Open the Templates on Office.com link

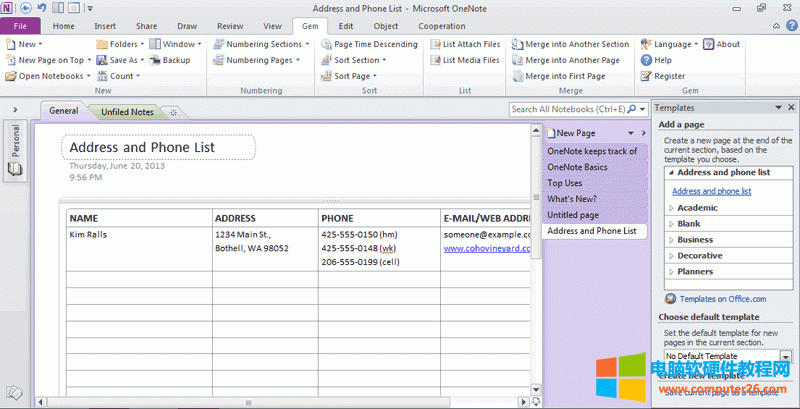click(x=722, y=299)
